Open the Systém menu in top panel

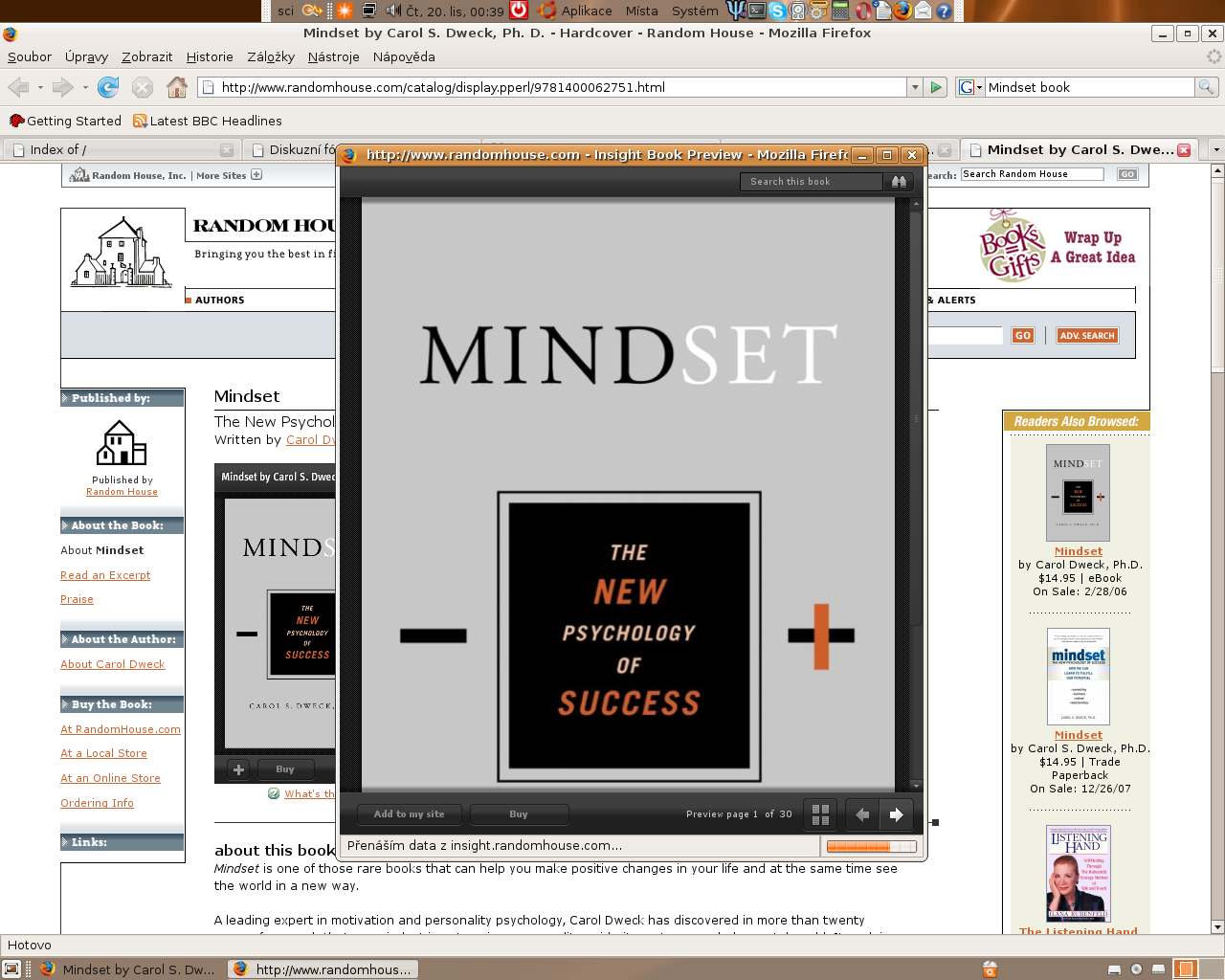click(x=696, y=11)
